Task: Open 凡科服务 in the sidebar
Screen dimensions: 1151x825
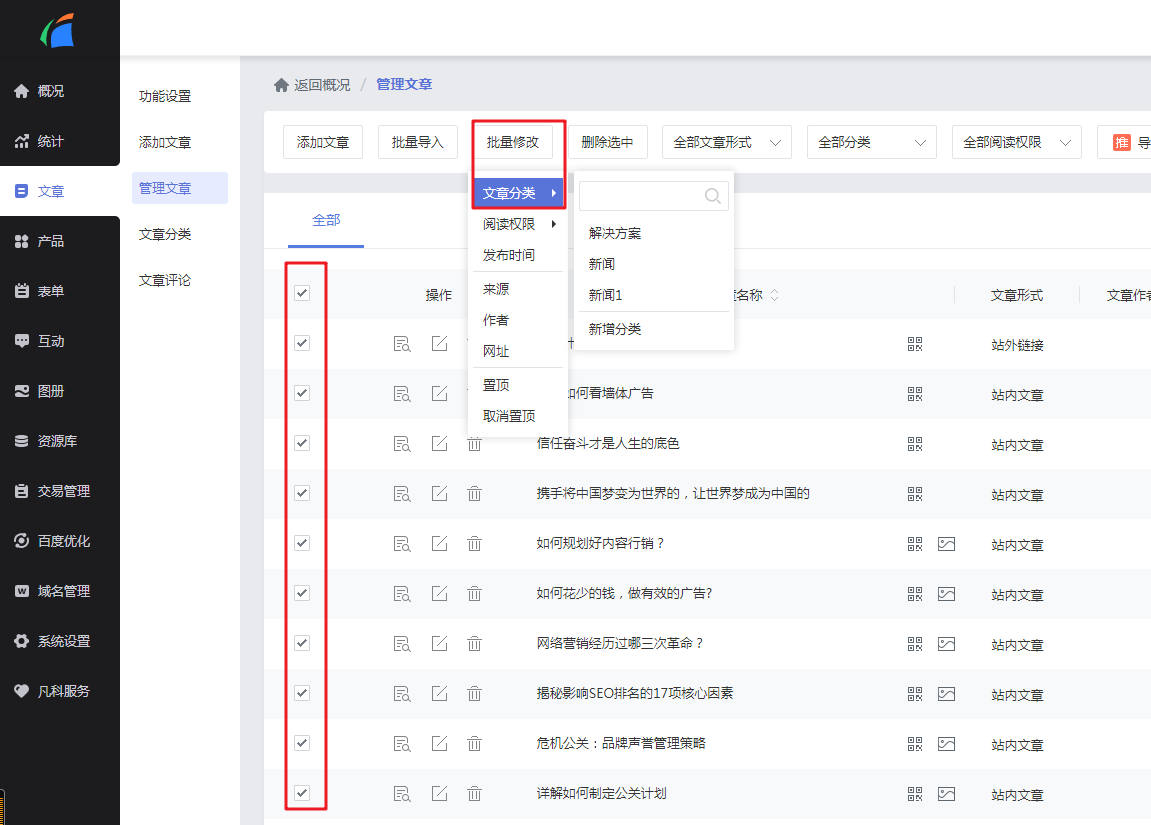Action: pyautogui.click(x=51, y=691)
